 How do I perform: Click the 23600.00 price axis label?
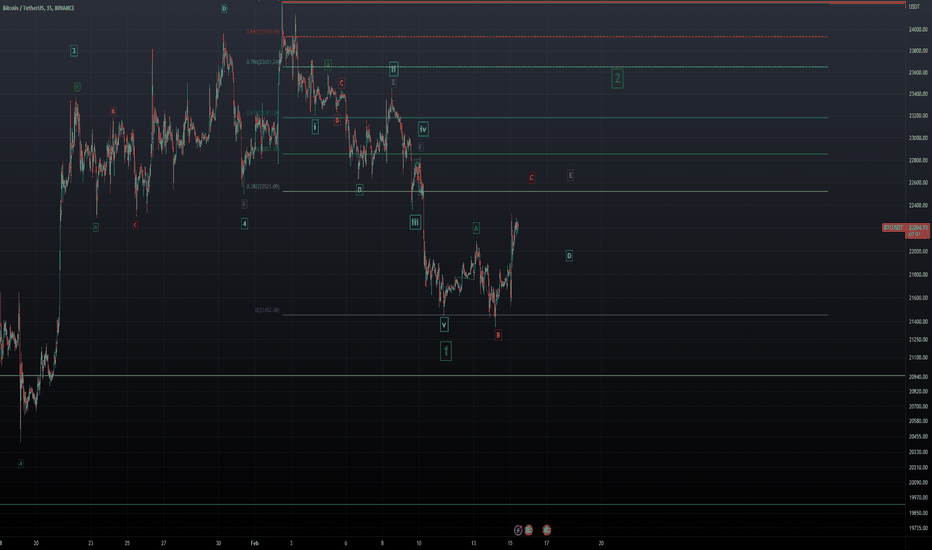pos(918,73)
